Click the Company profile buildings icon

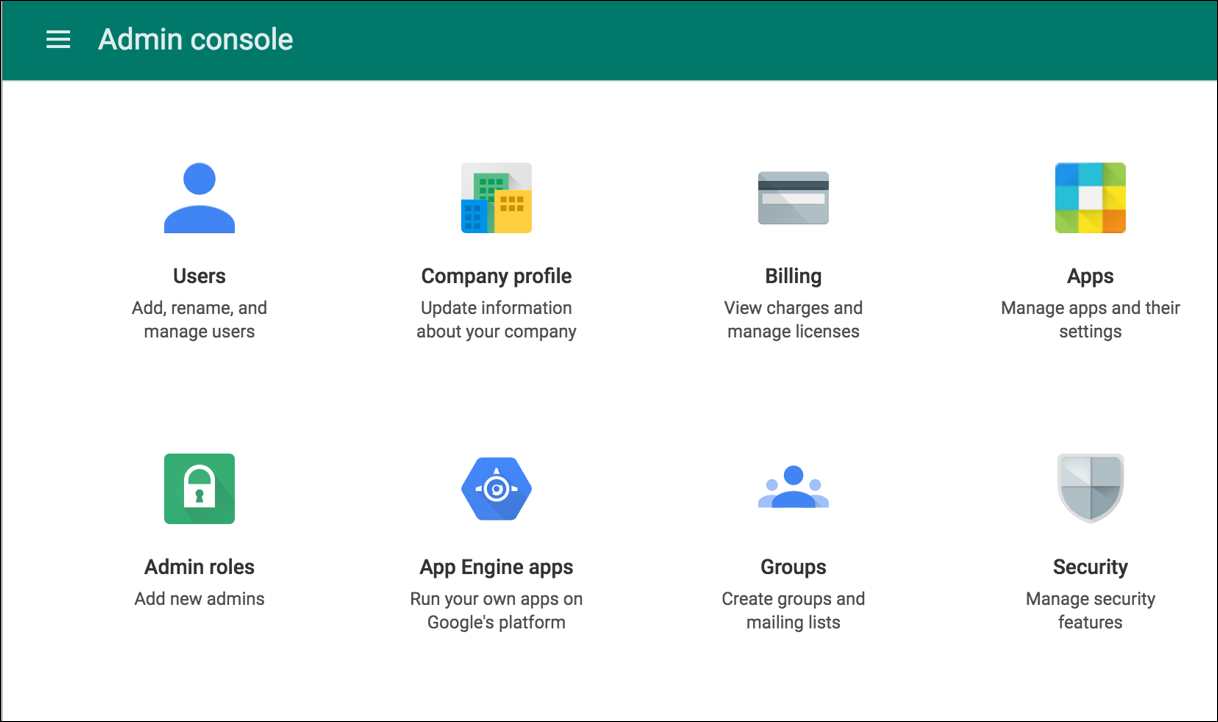(496, 198)
